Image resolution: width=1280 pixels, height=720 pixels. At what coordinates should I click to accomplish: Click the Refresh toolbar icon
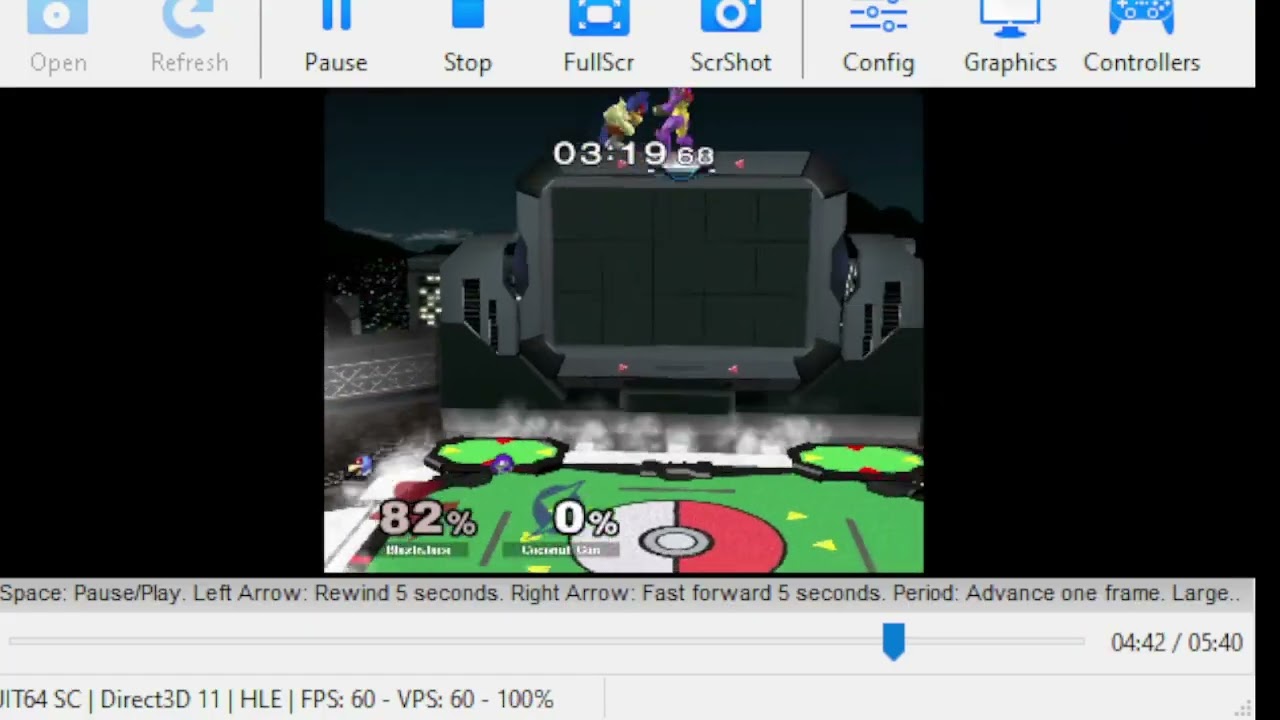[x=189, y=38]
